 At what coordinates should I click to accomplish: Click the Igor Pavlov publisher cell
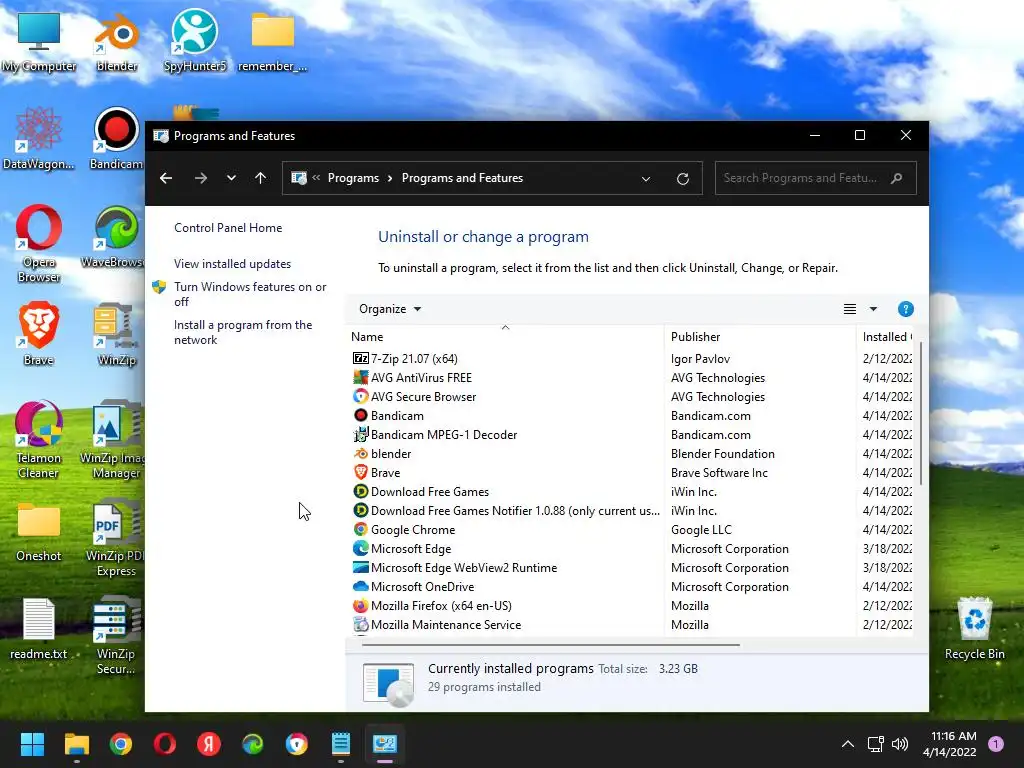click(x=700, y=359)
